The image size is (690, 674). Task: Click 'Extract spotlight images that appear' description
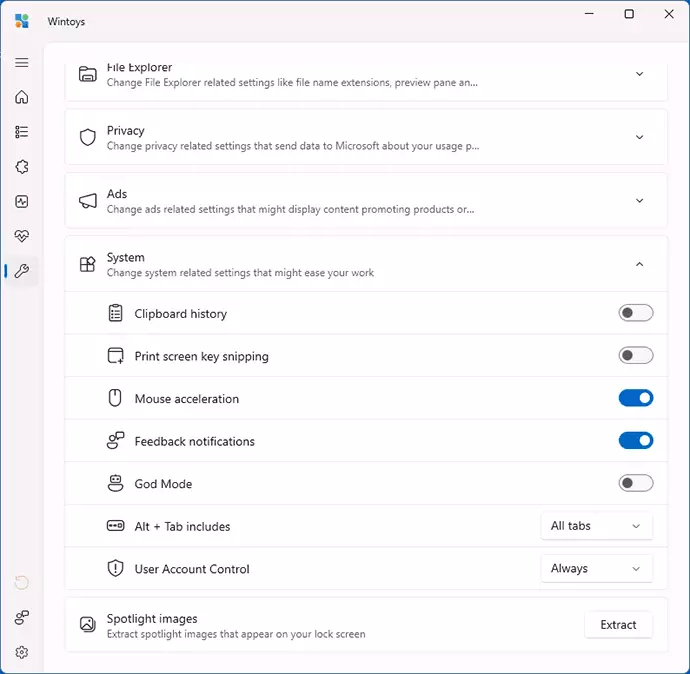tap(236, 634)
